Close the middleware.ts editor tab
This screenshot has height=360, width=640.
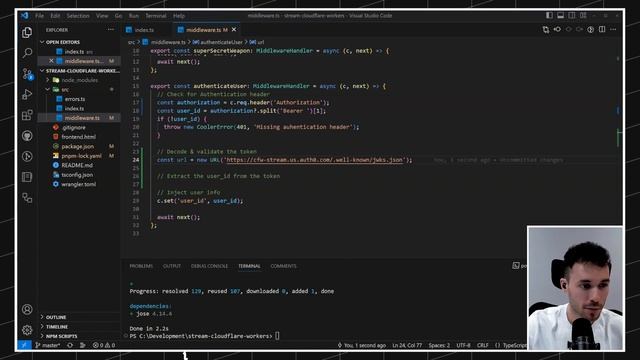(x=234, y=30)
